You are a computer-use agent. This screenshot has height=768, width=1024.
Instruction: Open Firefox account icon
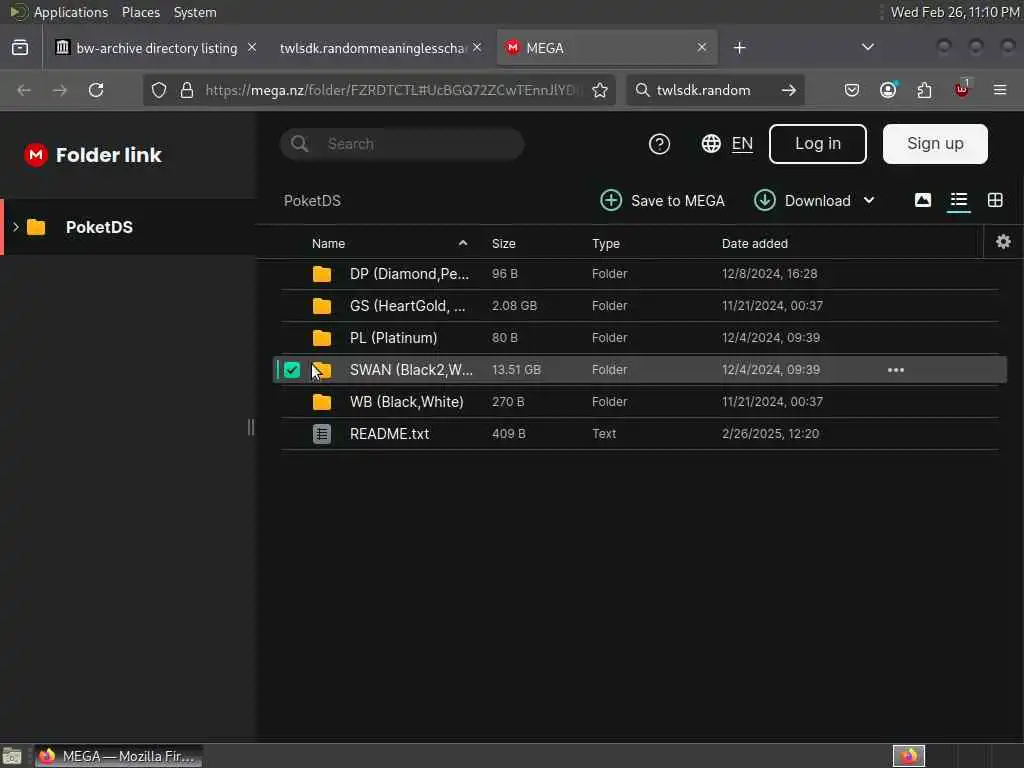pyautogui.click(x=888, y=89)
